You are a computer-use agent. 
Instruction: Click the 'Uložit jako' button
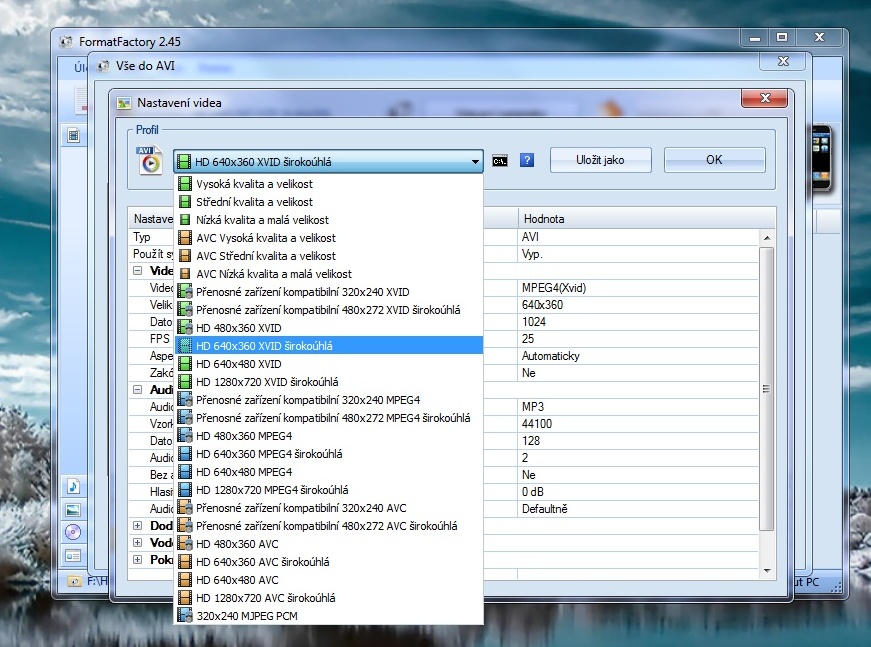(600, 160)
